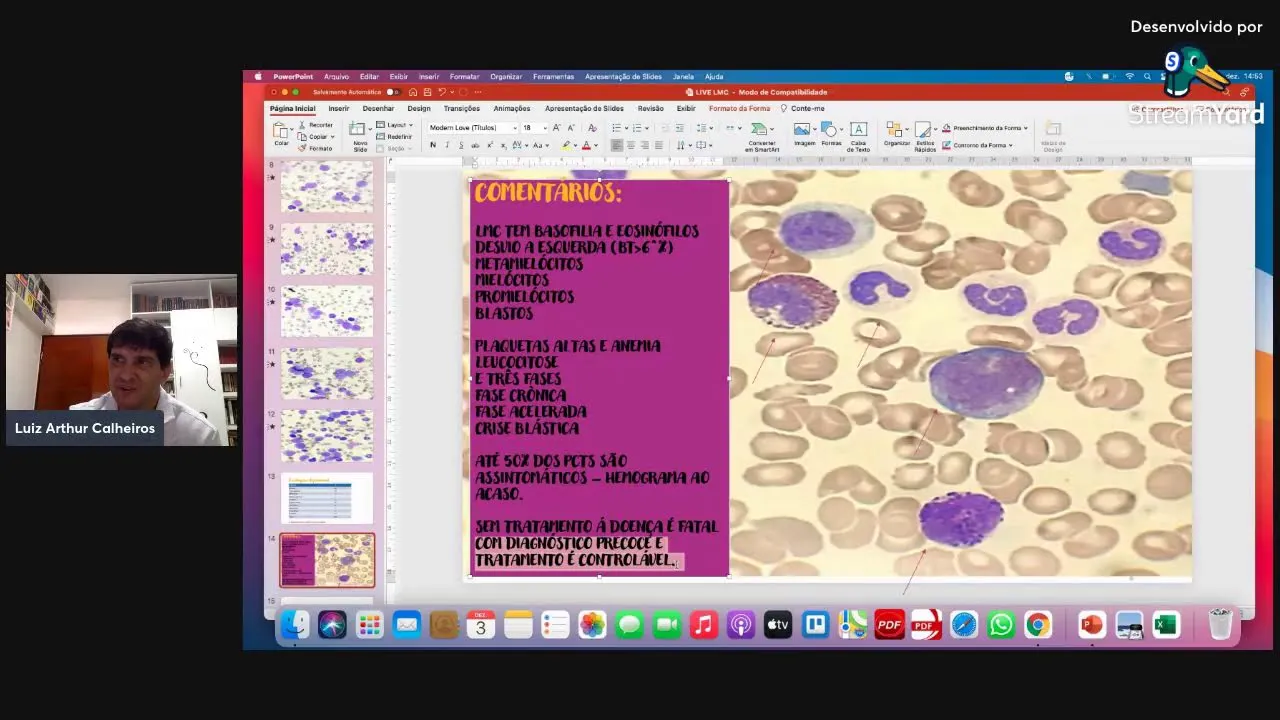The image size is (1280, 720).
Task: Click the Recortar (cut) button
Action: point(315,125)
